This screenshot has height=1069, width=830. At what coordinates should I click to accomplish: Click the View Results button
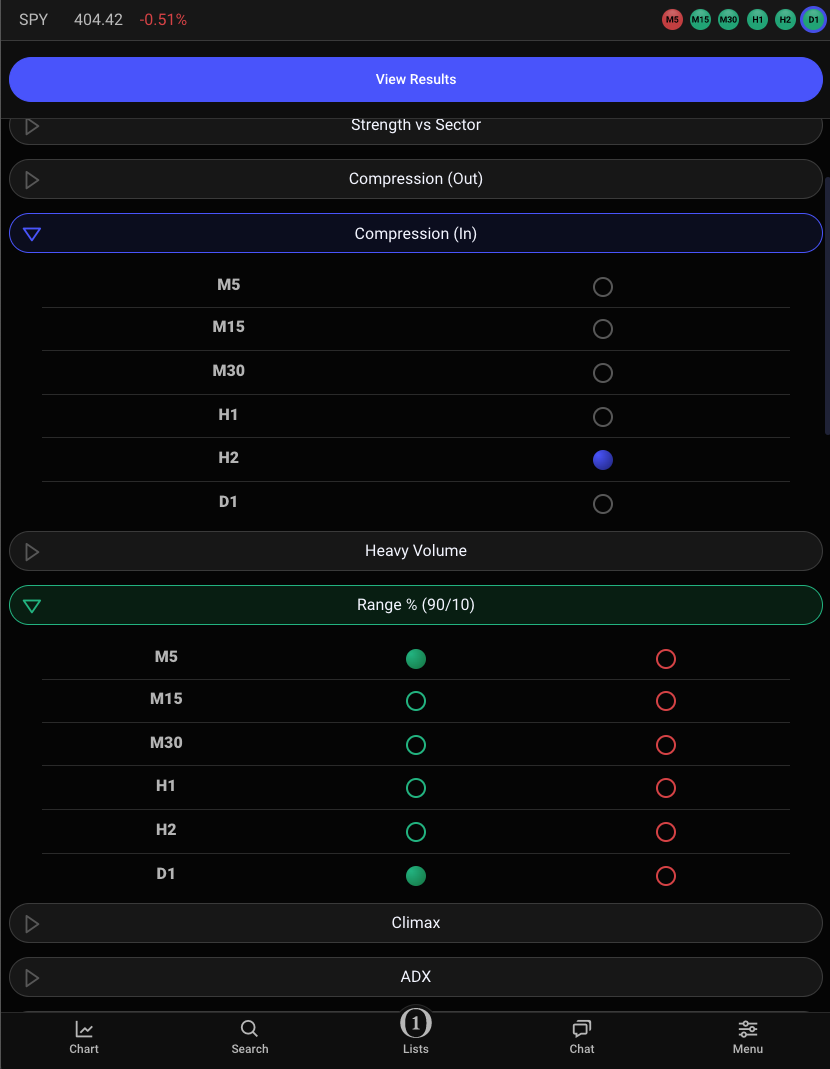pyautogui.click(x=416, y=79)
